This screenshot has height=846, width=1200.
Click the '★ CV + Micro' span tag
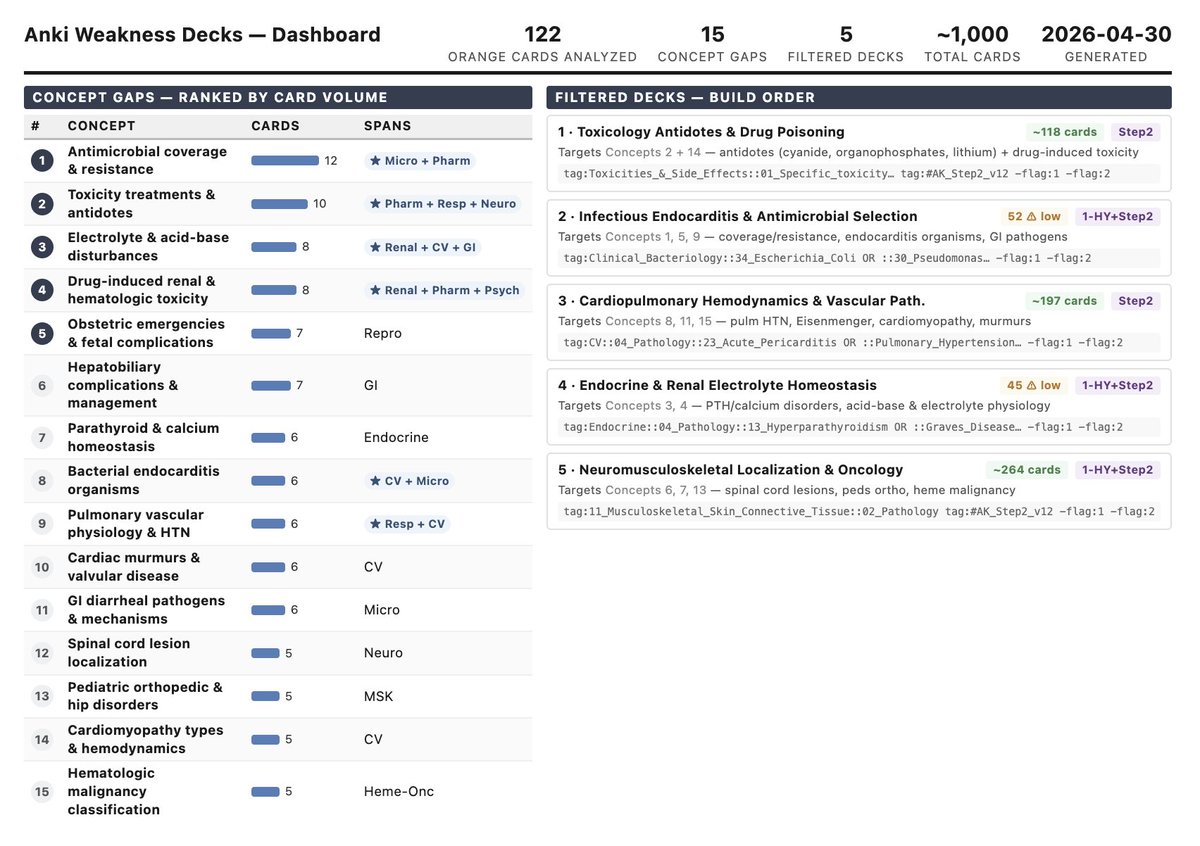click(409, 481)
